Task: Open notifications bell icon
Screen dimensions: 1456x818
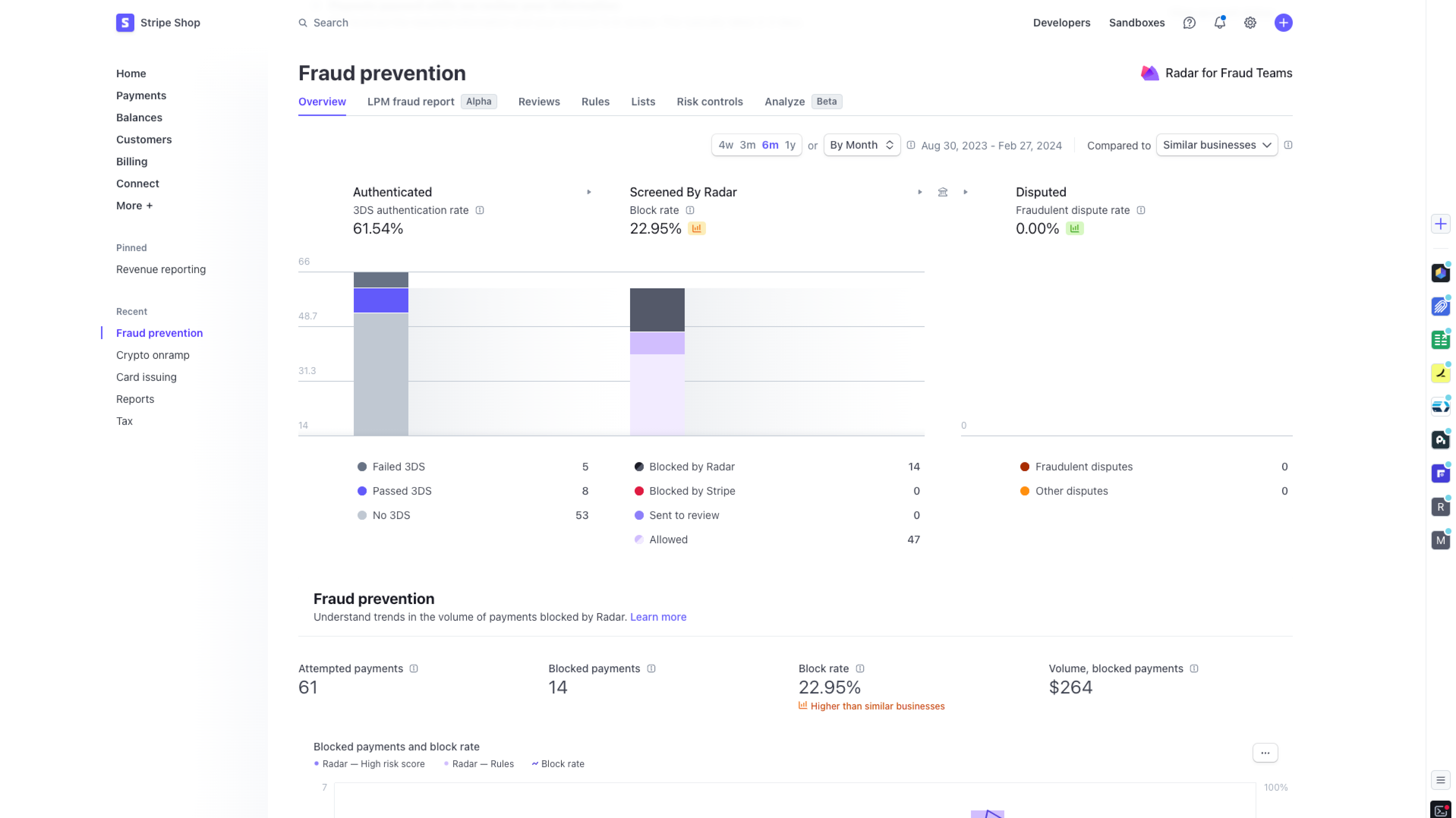Action: click(1220, 23)
